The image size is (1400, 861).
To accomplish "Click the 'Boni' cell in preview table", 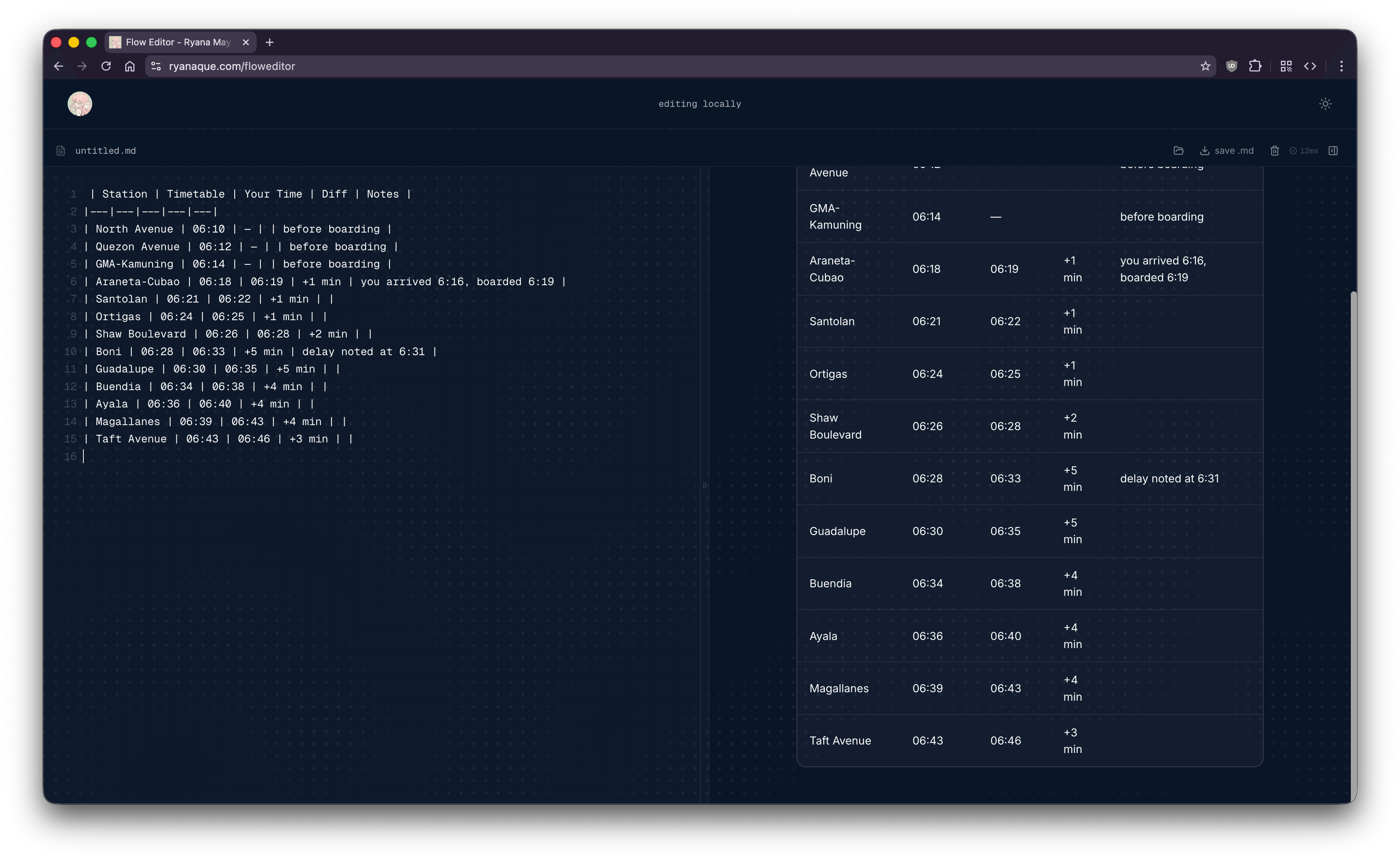I will pos(820,478).
